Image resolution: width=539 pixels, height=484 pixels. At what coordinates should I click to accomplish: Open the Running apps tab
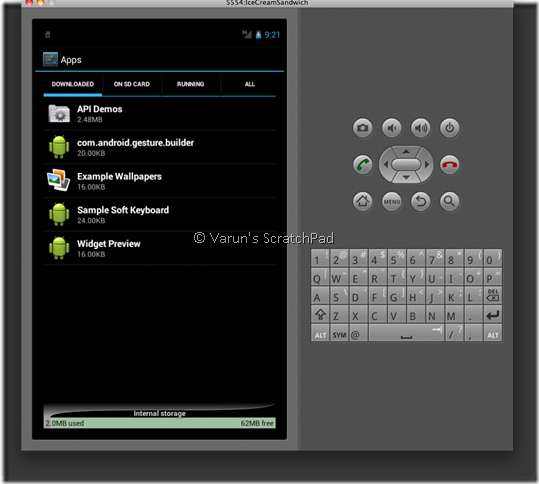coord(190,84)
